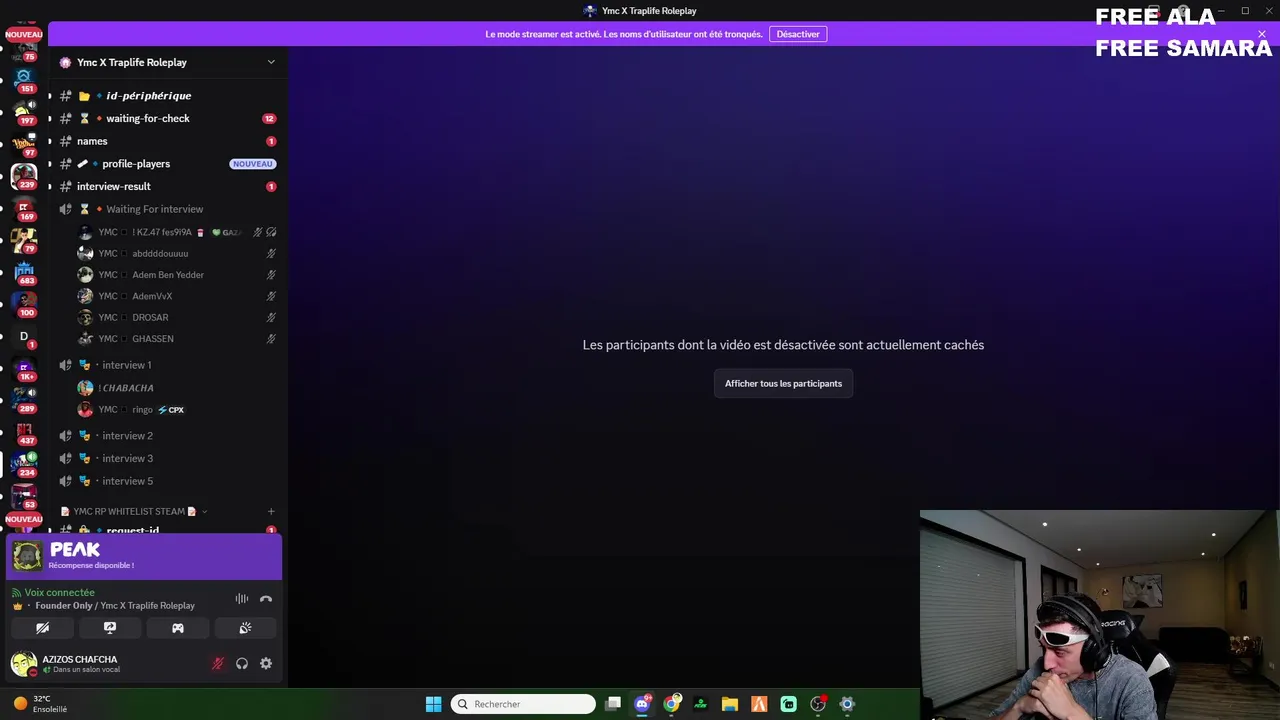
Task: Click Désactiver to disable streamer mode
Action: click(x=798, y=34)
